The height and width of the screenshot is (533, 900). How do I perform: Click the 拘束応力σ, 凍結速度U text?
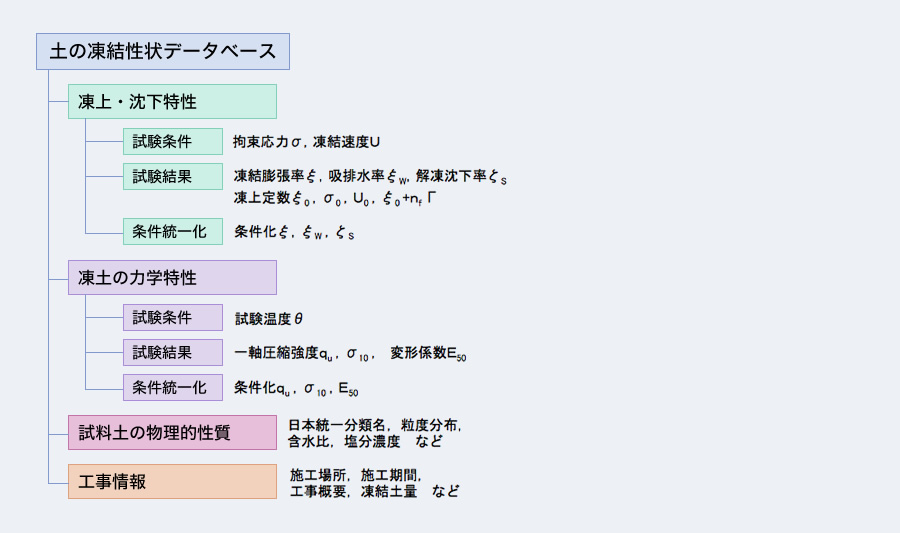306,142
